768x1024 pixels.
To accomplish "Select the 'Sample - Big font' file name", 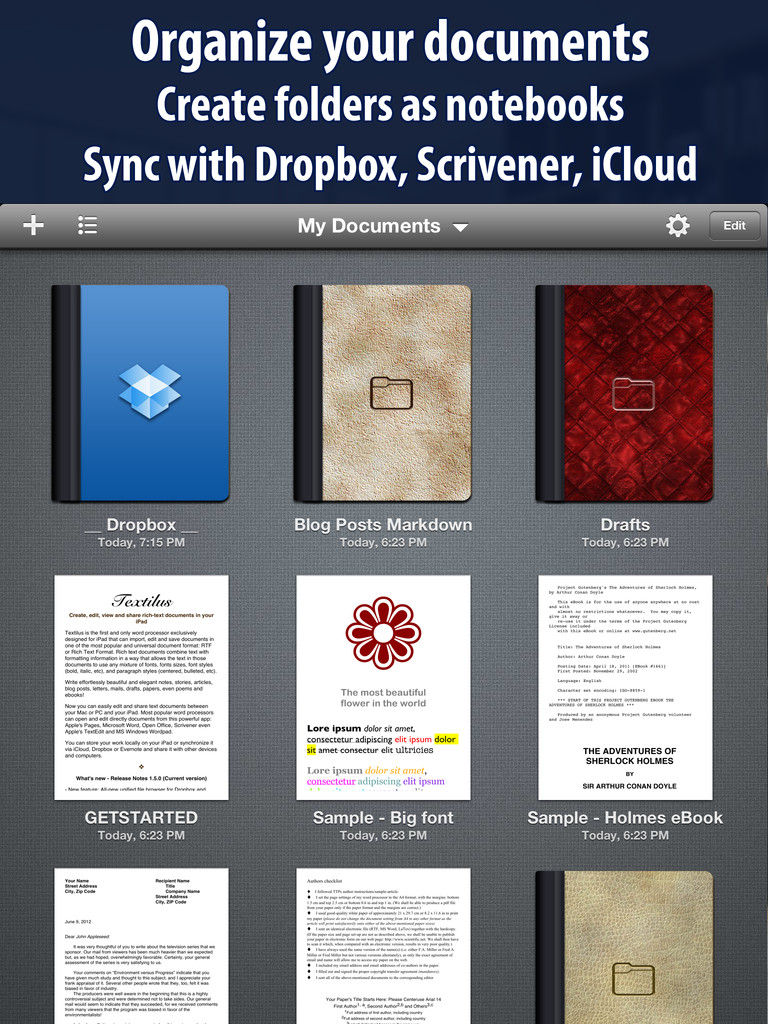I will pos(383,818).
